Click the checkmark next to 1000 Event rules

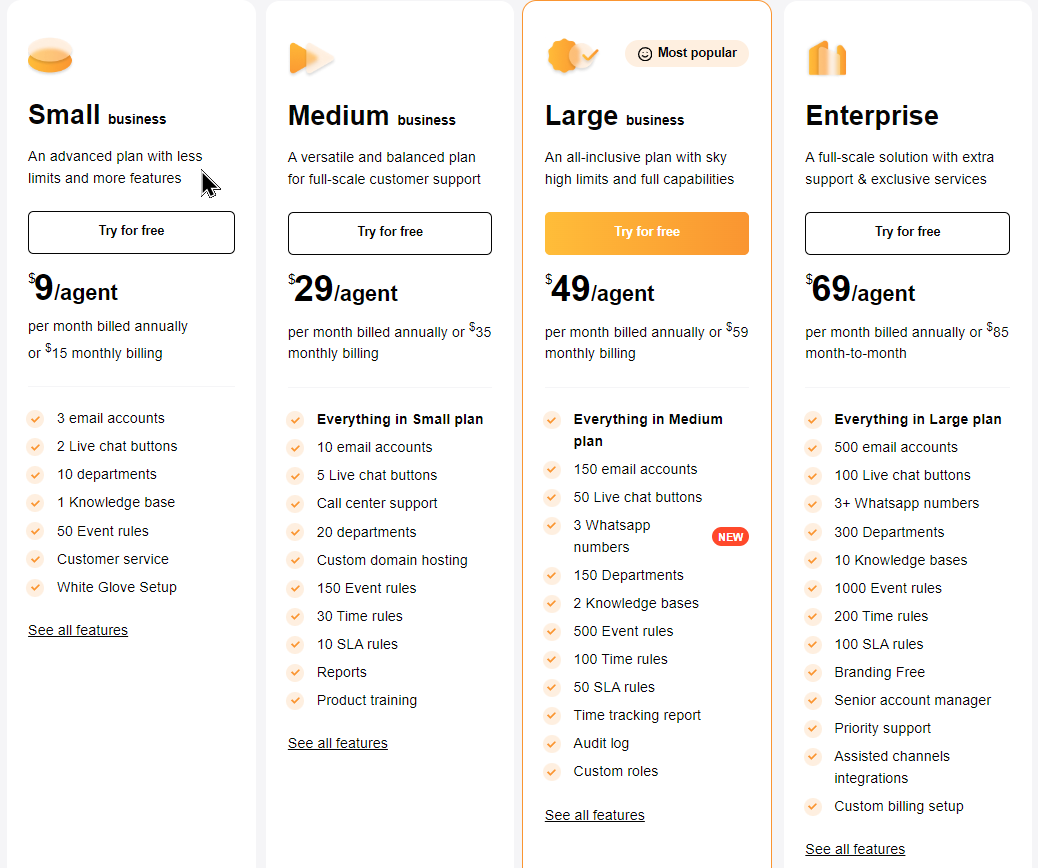pyautogui.click(x=813, y=588)
